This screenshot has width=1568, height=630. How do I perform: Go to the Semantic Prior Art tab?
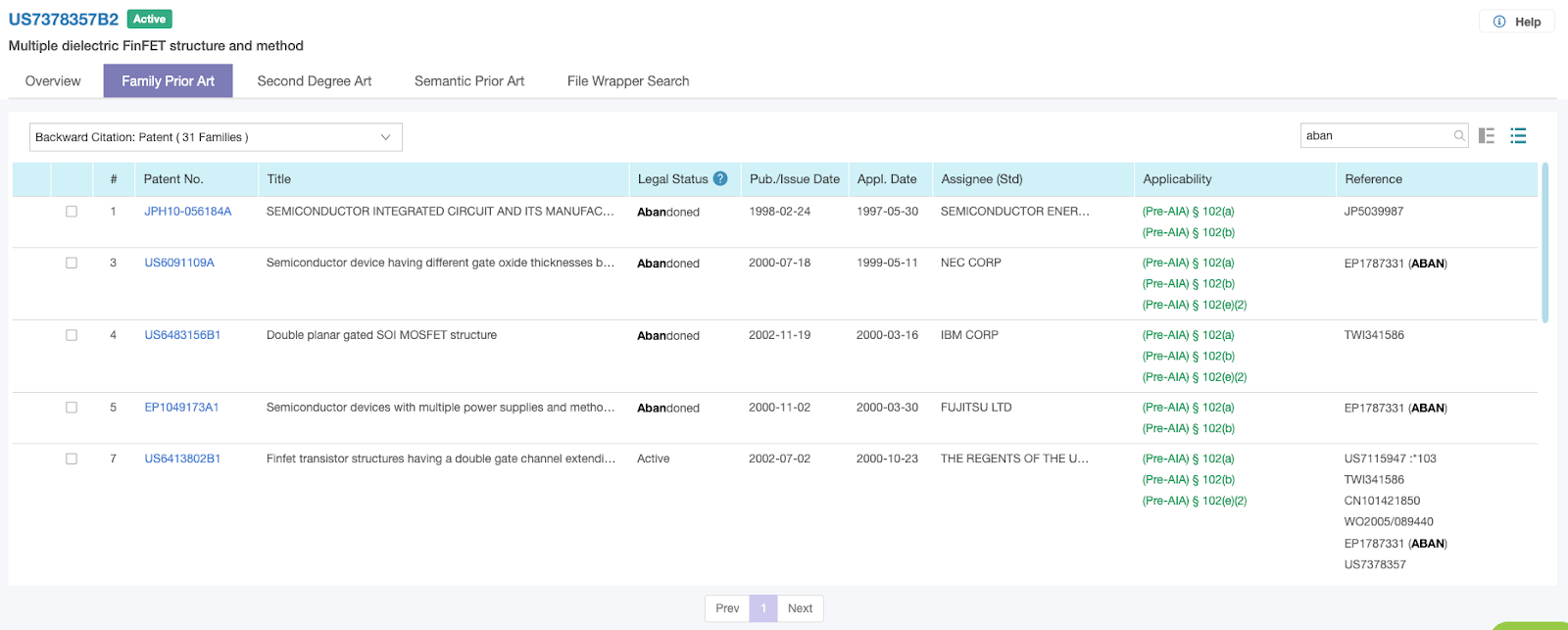(469, 81)
